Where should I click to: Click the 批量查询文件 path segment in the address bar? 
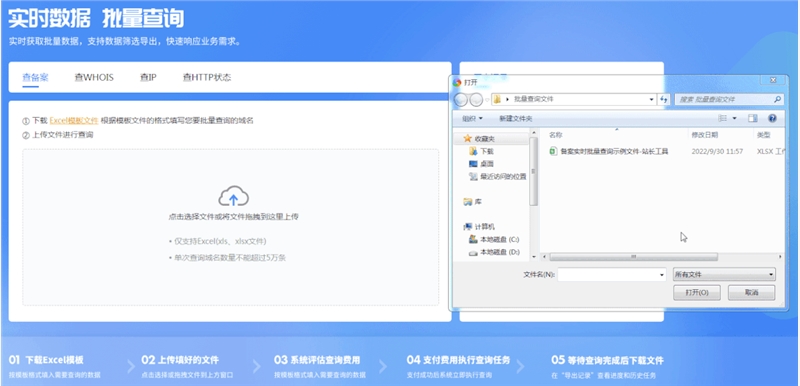[533, 99]
